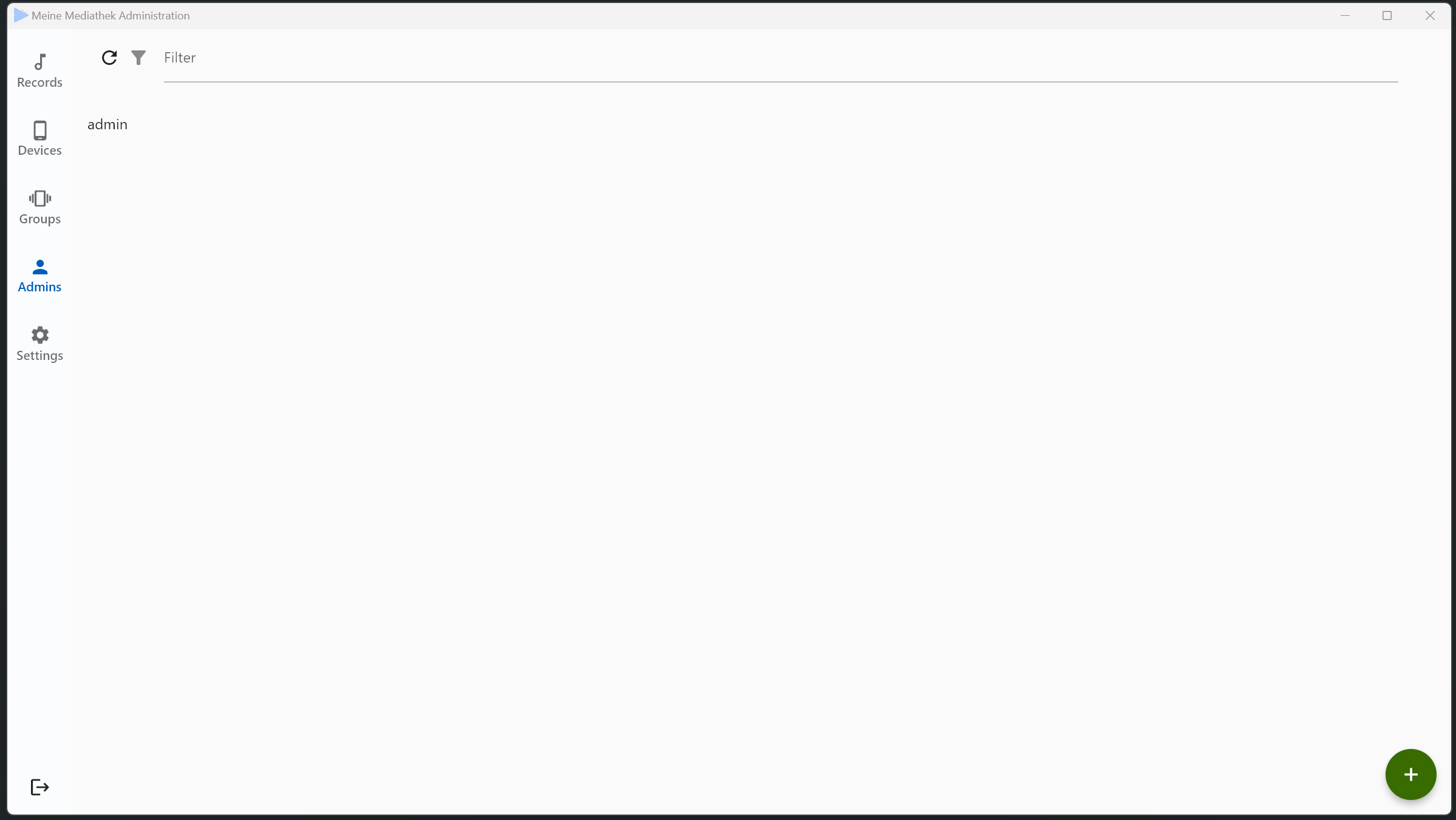The height and width of the screenshot is (820, 1456).
Task: Open the Settings section tab
Action: tap(40, 343)
